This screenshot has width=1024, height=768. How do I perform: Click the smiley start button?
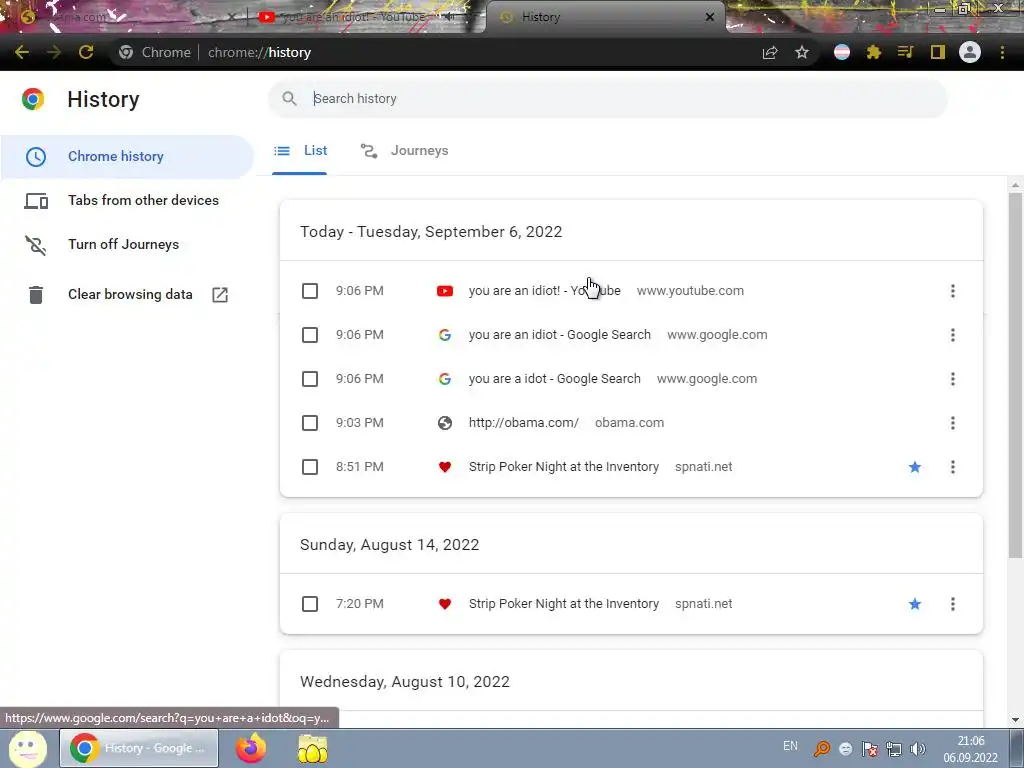(x=27, y=749)
